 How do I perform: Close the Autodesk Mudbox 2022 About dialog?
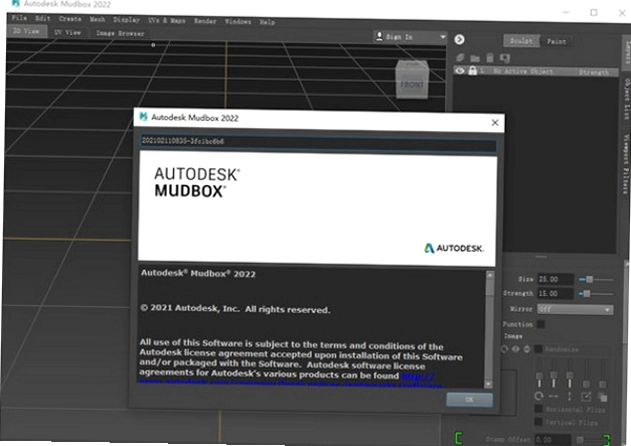pos(495,123)
